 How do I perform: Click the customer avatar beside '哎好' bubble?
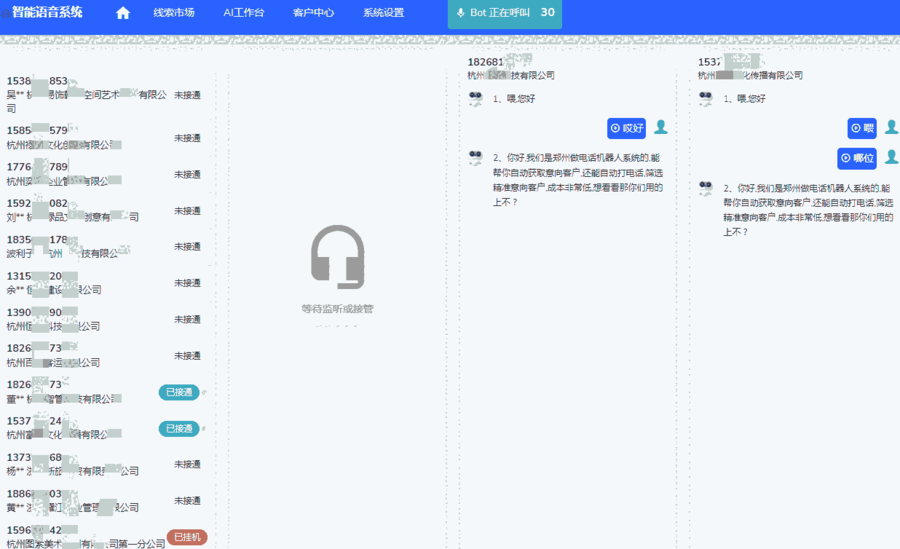point(660,127)
